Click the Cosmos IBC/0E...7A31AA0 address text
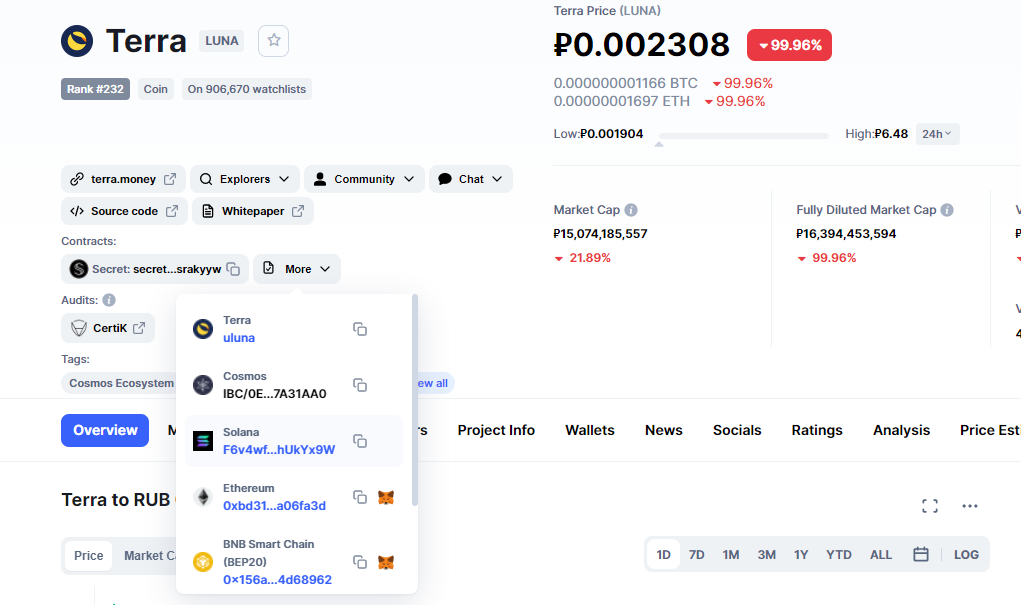1021x605 pixels. [x=275, y=394]
